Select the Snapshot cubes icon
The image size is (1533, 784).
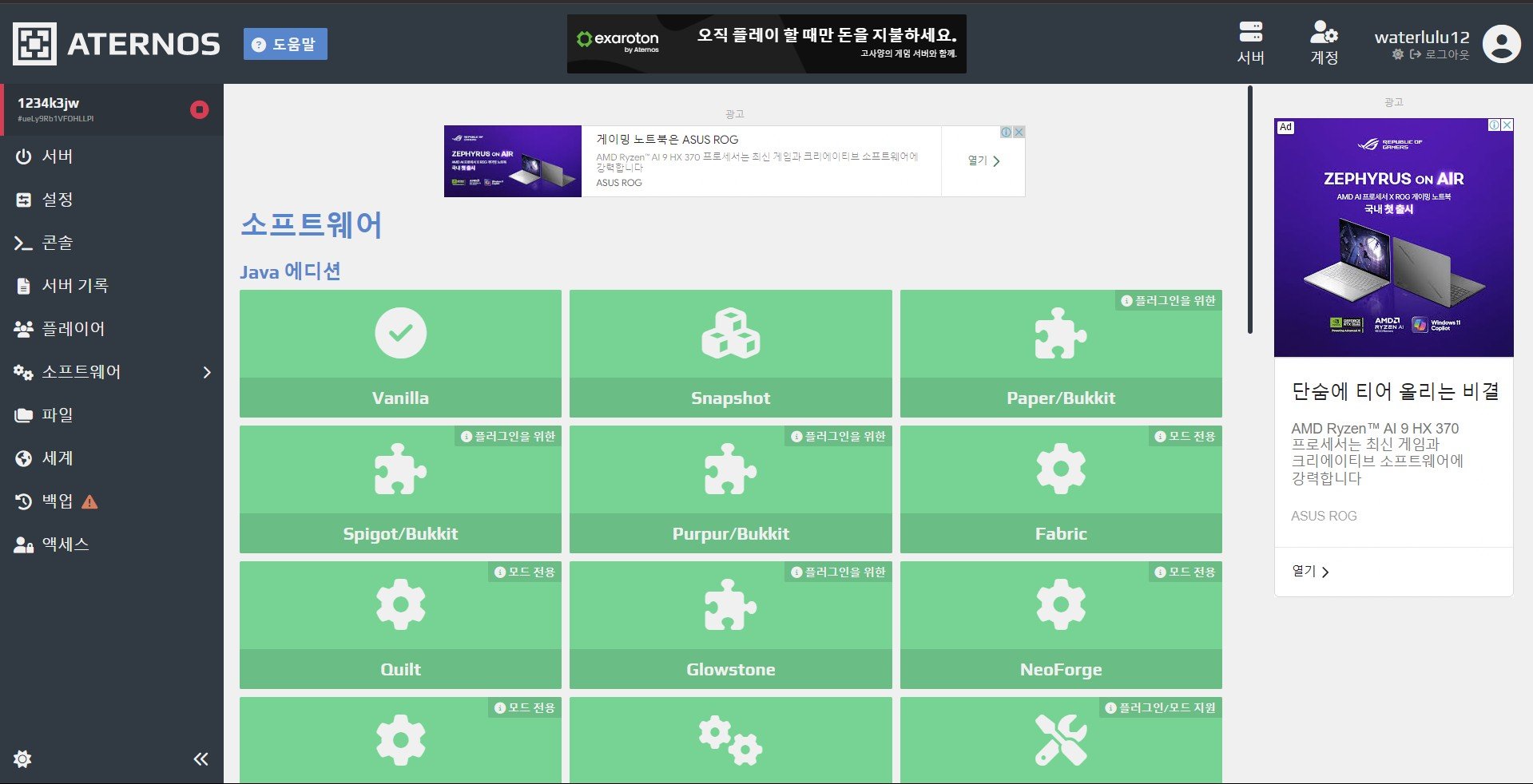pos(730,333)
